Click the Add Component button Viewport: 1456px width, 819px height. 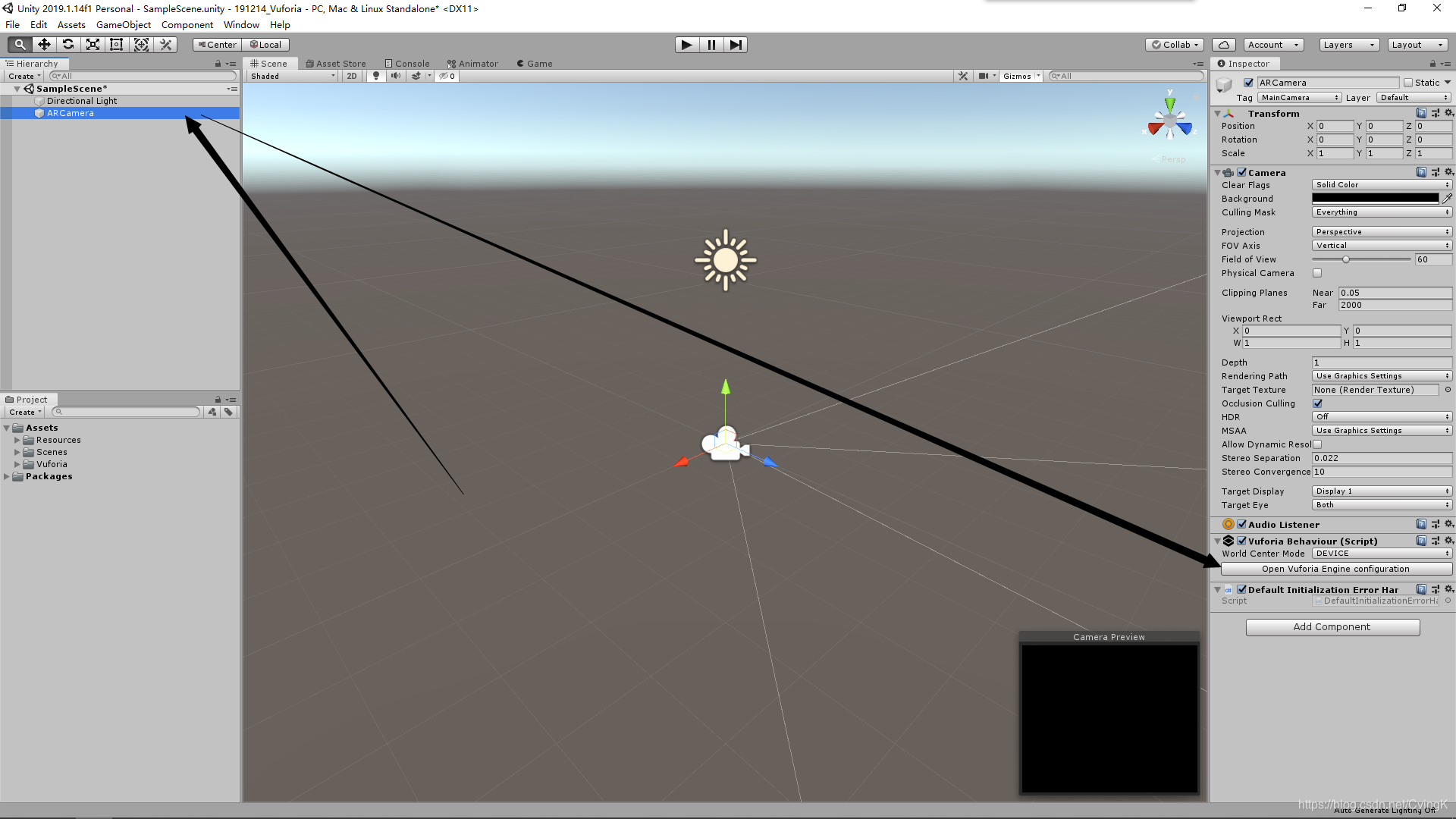[x=1332, y=627]
